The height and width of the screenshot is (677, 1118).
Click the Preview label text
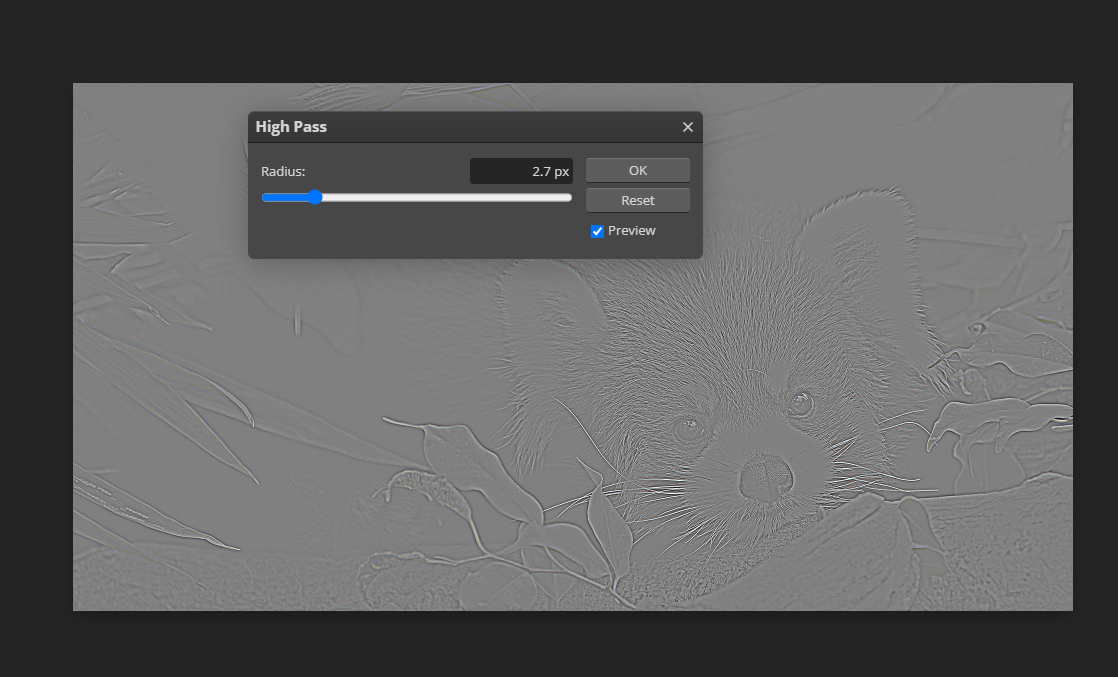pyautogui.click(x=631, y=231)
